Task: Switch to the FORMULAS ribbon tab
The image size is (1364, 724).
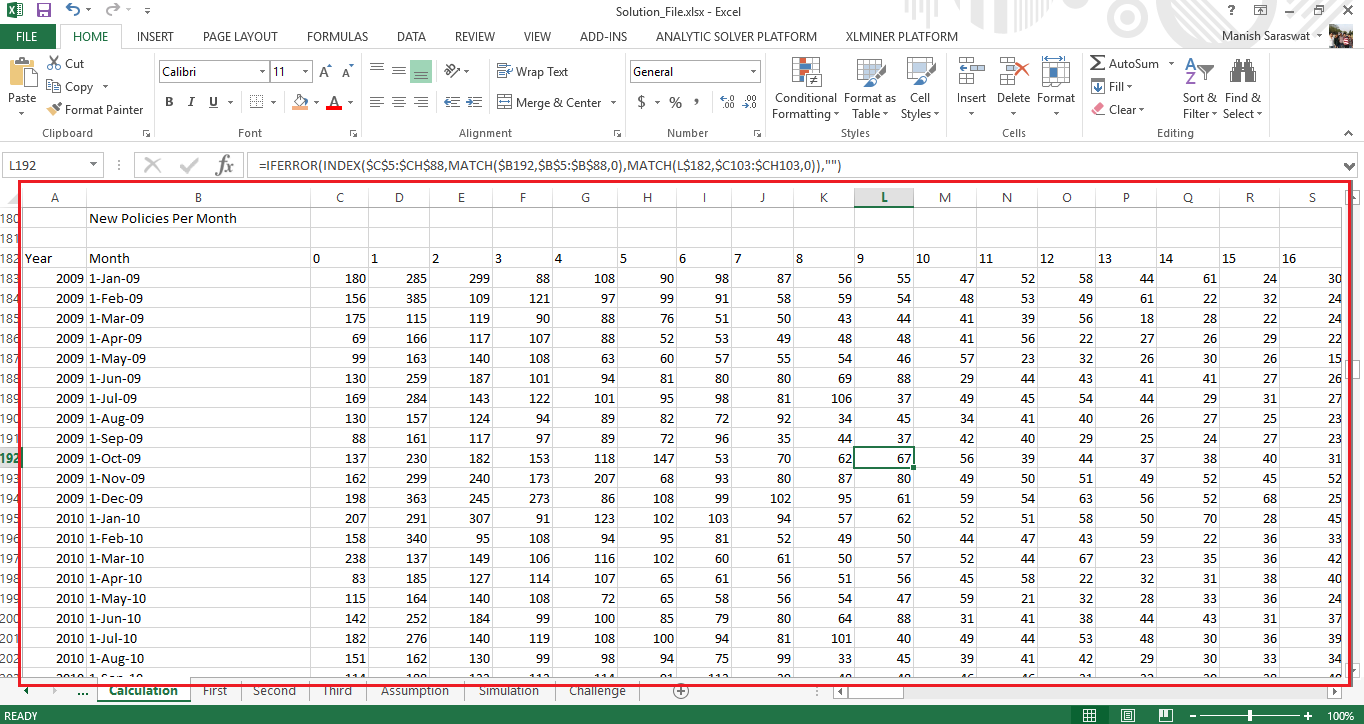Action: click(x=337, y=37)
